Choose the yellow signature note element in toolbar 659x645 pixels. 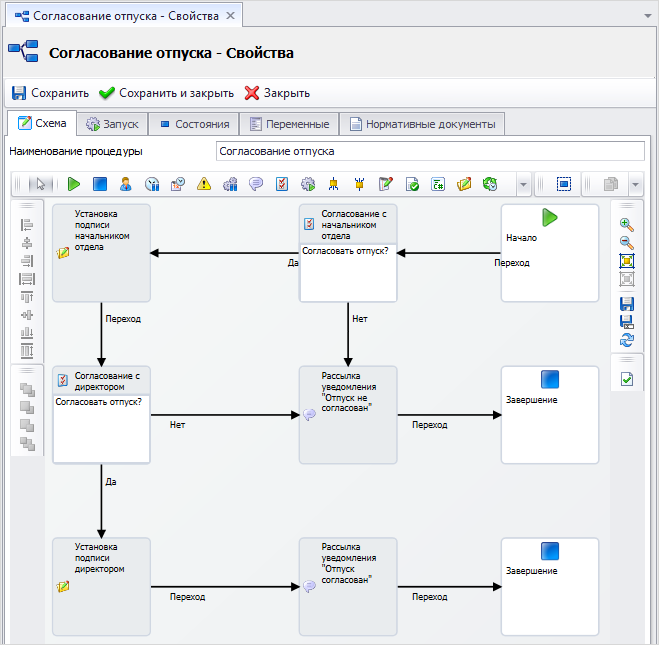coord(464,184)
